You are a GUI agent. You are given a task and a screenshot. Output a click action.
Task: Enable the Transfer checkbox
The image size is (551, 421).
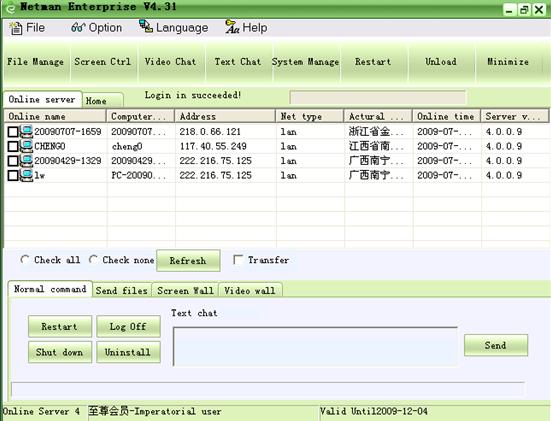238,260
